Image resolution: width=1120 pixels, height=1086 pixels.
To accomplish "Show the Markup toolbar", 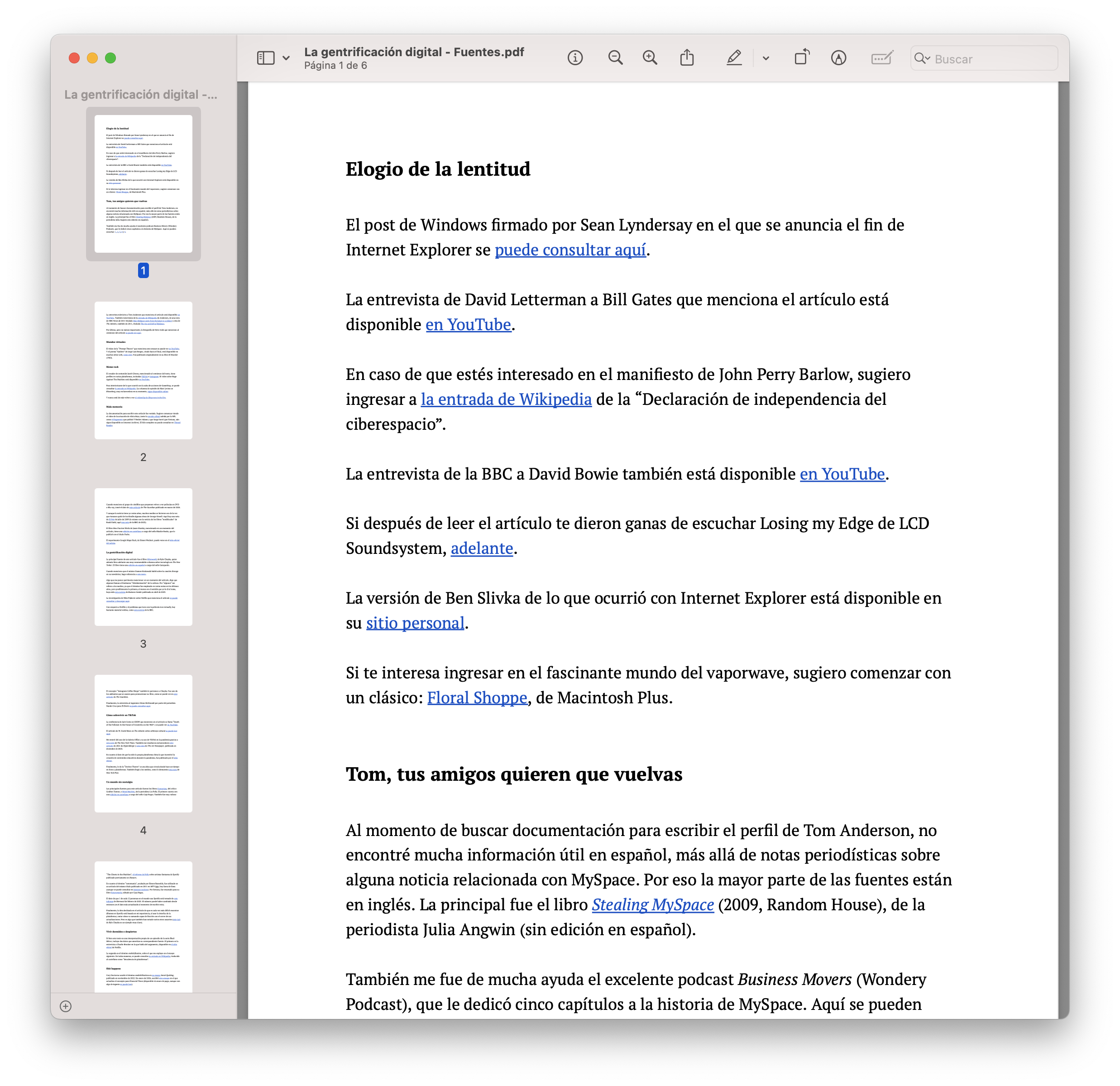I will [838, 58].
